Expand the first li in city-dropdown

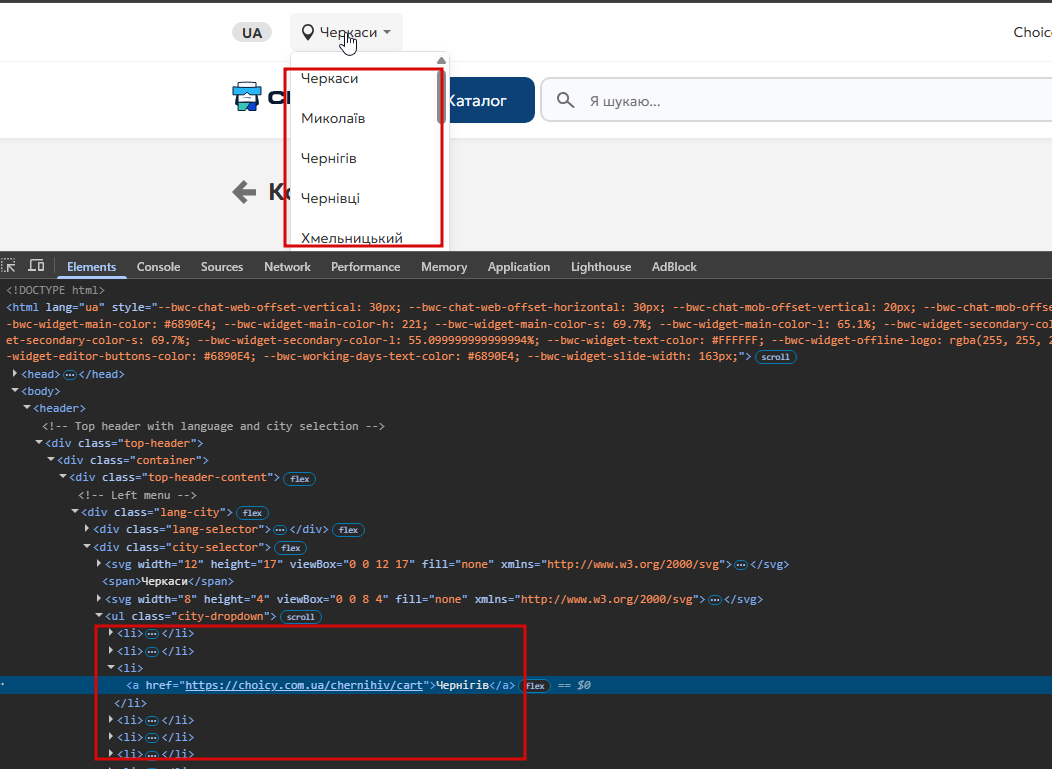[111, 632]
